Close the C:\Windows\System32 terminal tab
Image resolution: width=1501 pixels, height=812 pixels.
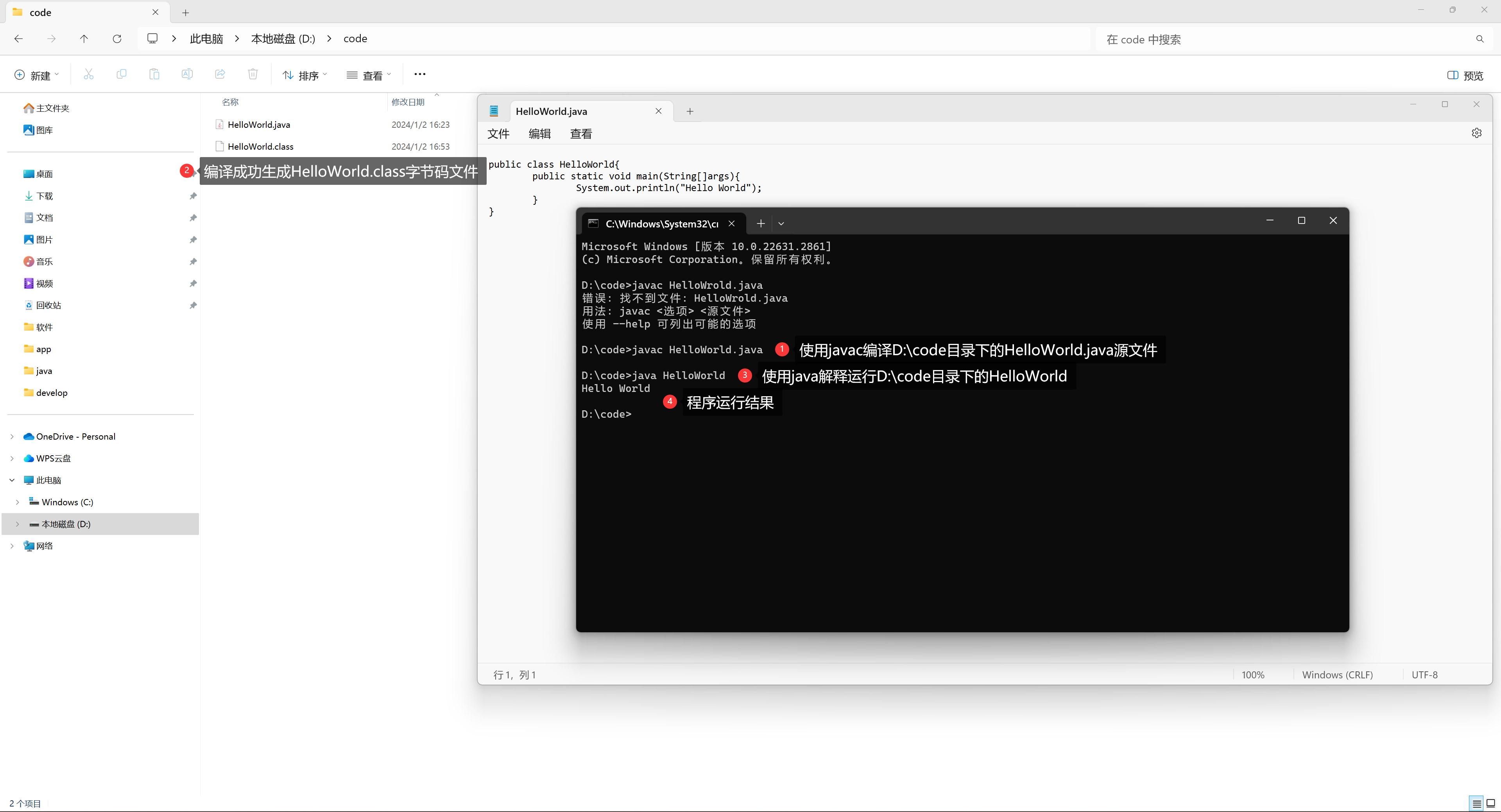pos(731,224)
